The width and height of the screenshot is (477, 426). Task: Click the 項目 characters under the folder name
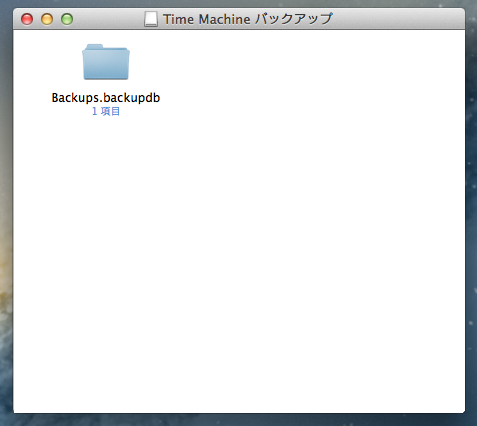[110, 111]
